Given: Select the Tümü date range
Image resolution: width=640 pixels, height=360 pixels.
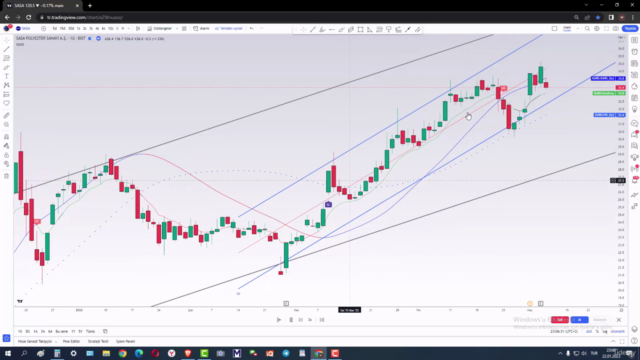Looking at the screenshot, I should (90, 331).
